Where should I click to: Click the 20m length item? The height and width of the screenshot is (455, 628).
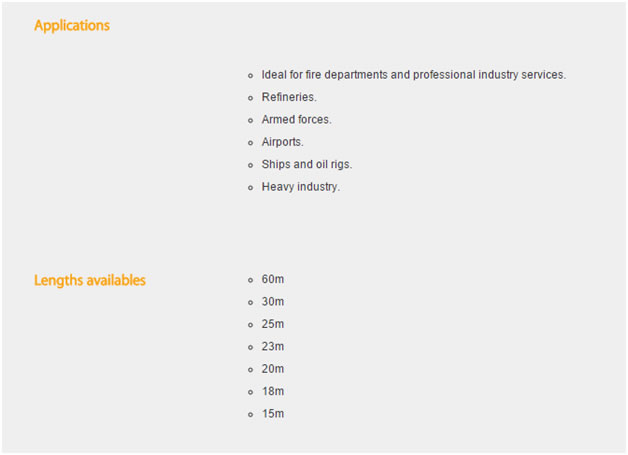point(273,369)
